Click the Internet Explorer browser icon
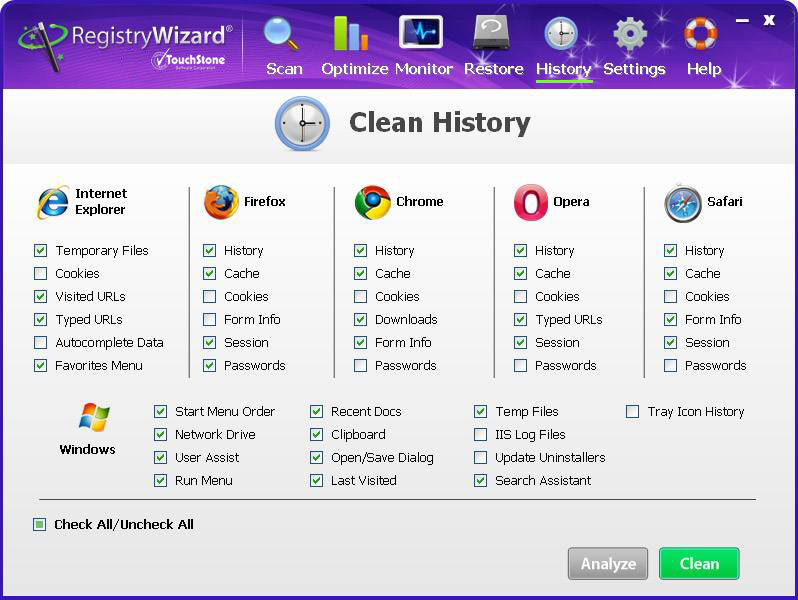 [53, 202]
